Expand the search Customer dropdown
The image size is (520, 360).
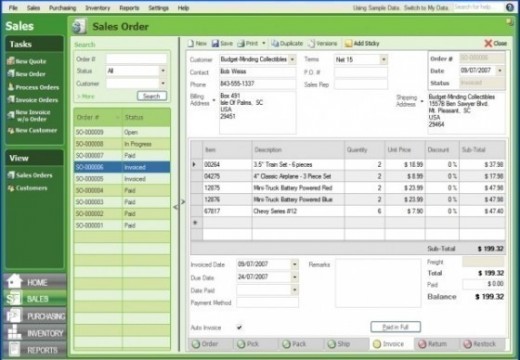(x=163, y=83)
